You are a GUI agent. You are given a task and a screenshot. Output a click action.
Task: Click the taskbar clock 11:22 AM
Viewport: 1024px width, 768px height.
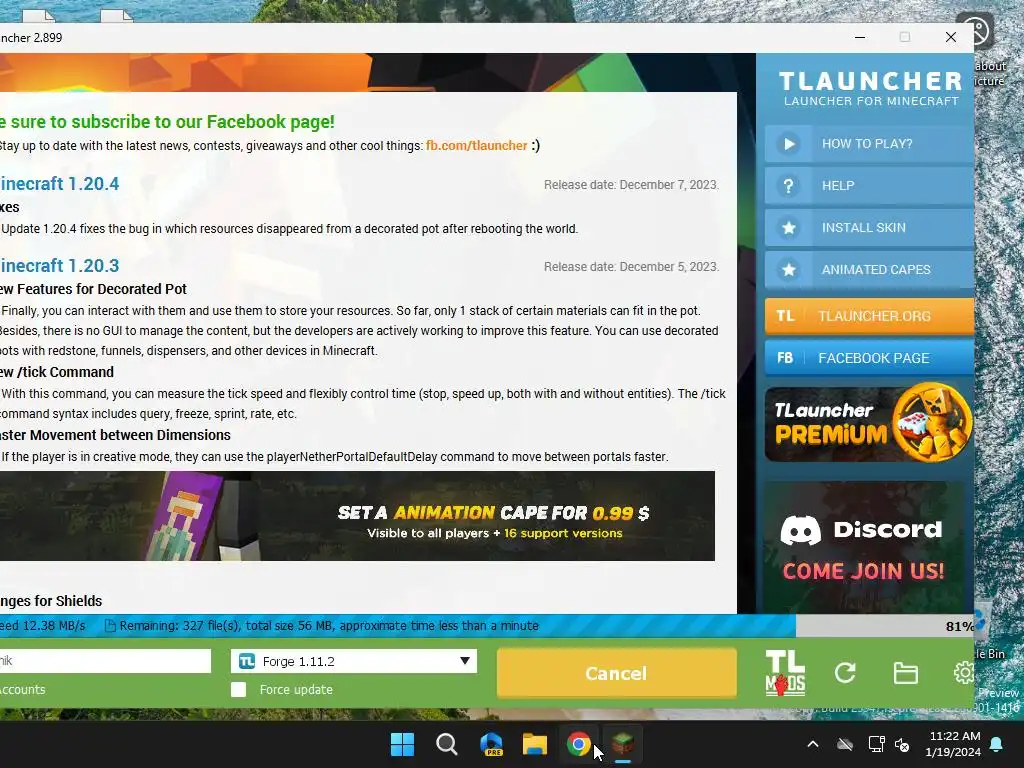click(x=953, y=744)
